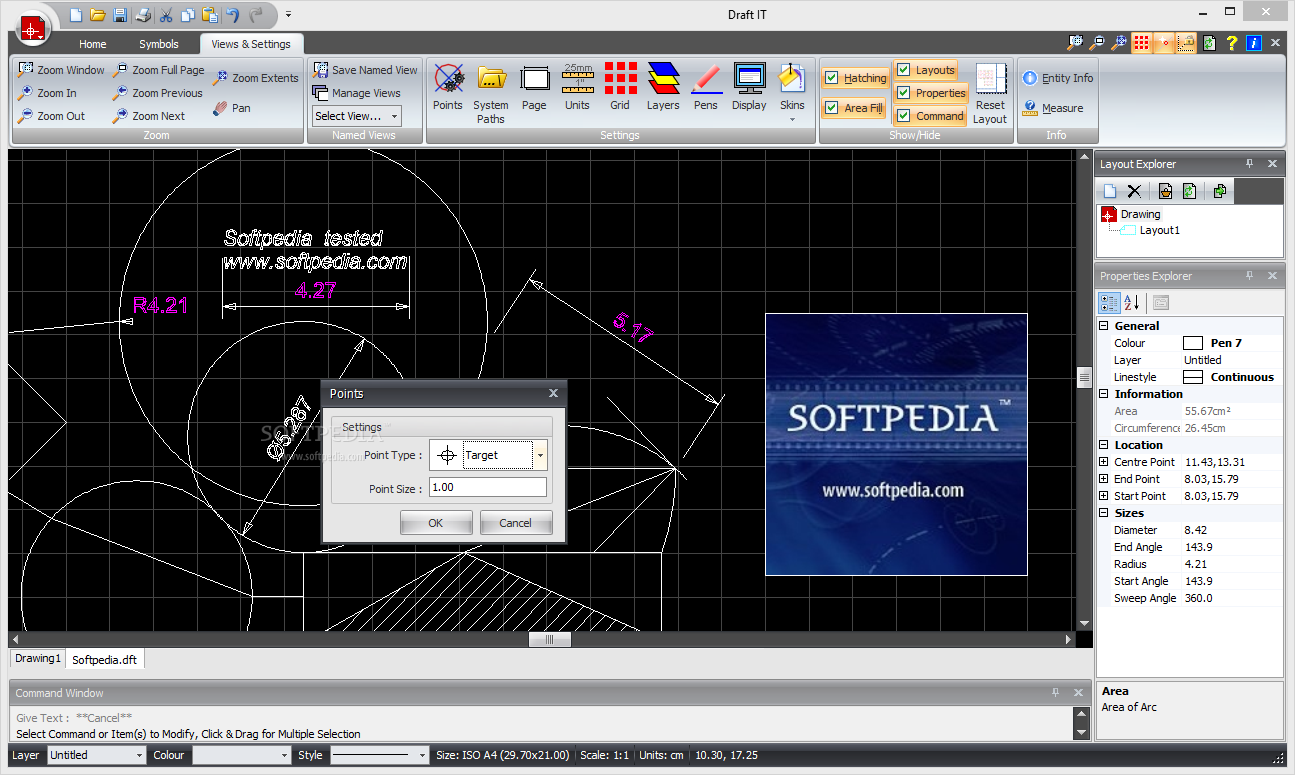Open System Paths settings

coord(491,94)
